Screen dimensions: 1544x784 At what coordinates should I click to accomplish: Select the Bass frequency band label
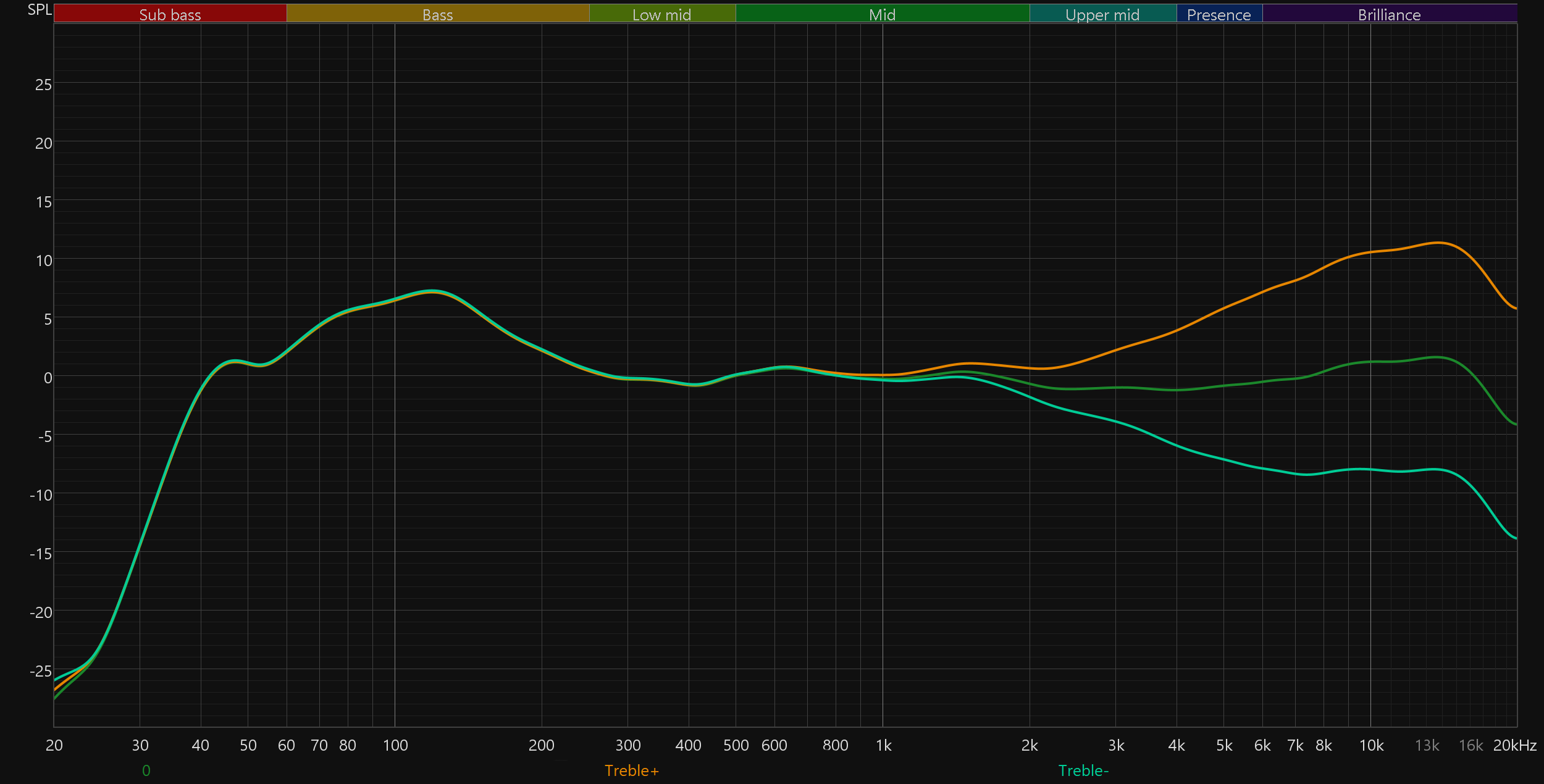(x=437, y=14)
